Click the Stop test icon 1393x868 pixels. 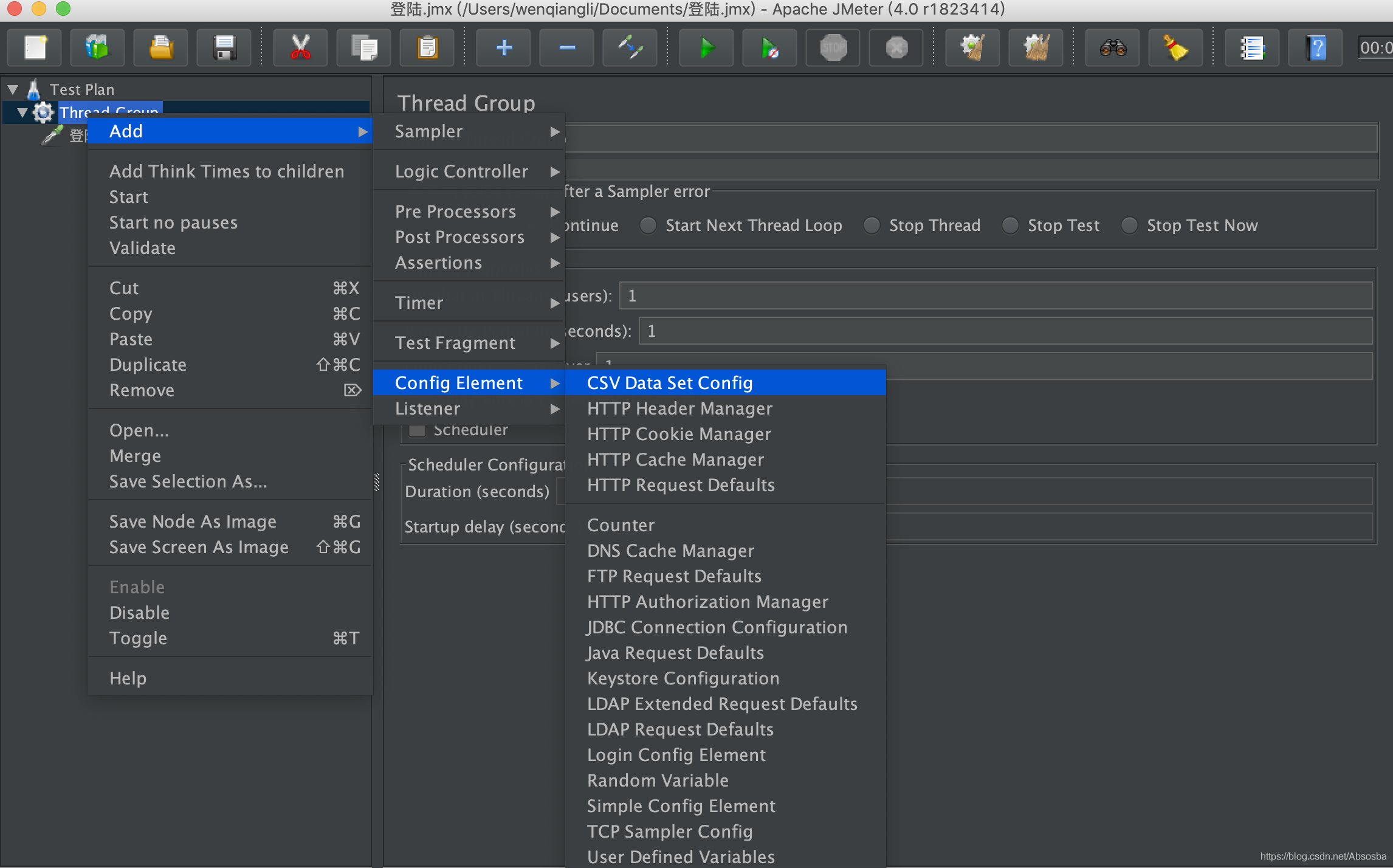833,46
